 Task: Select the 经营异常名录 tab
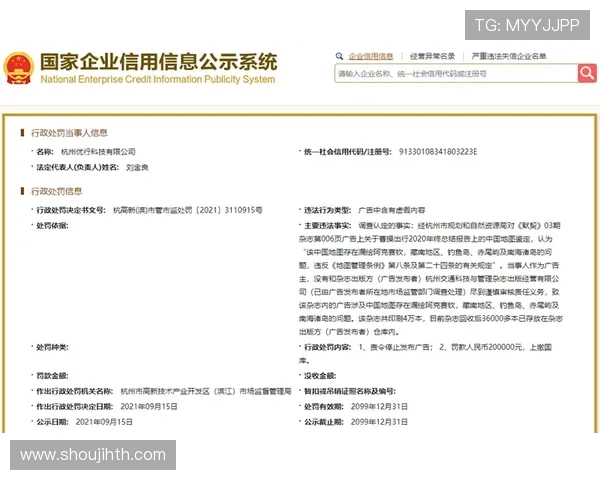432,56
